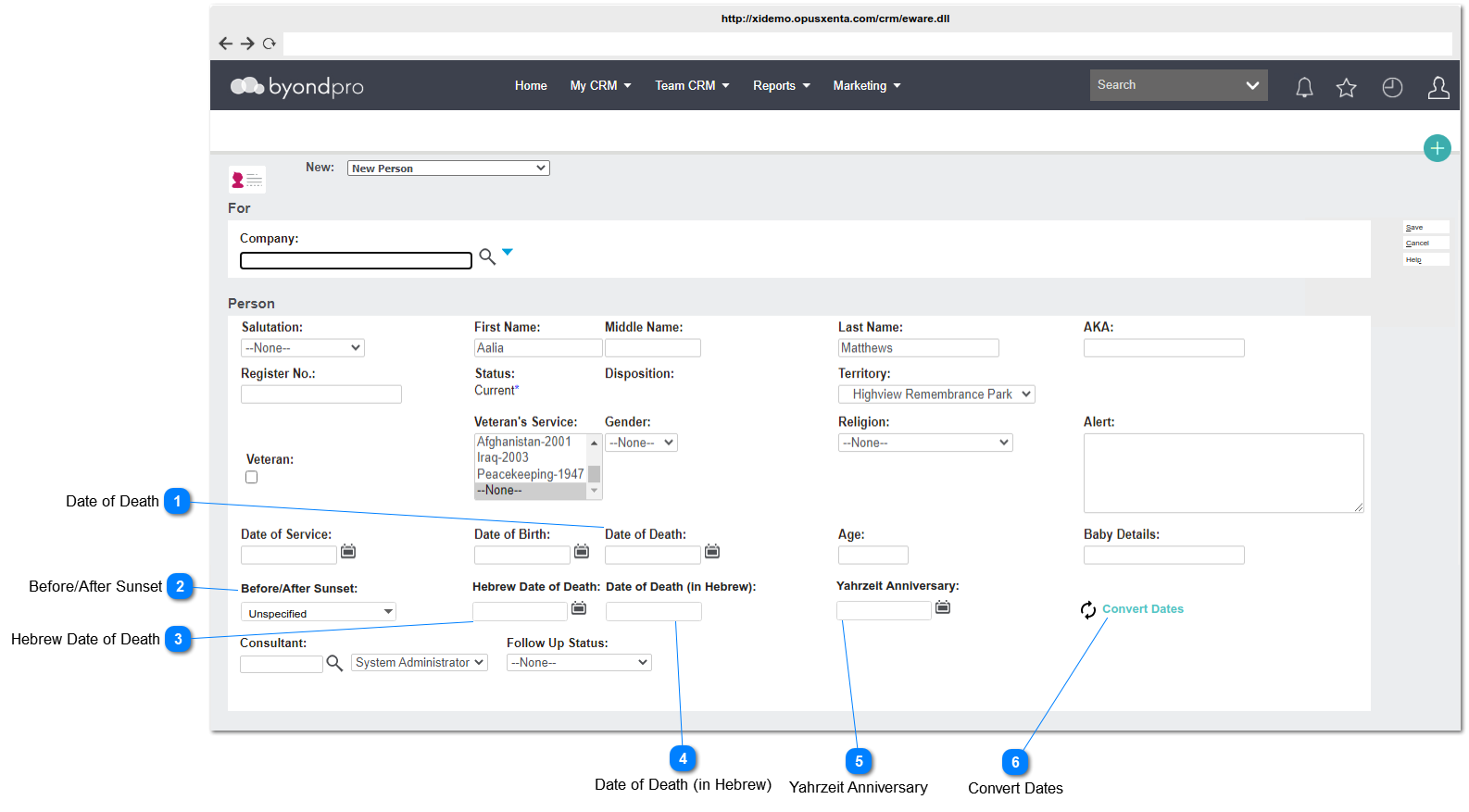Open the Reports menu

(x=781, y=86)
